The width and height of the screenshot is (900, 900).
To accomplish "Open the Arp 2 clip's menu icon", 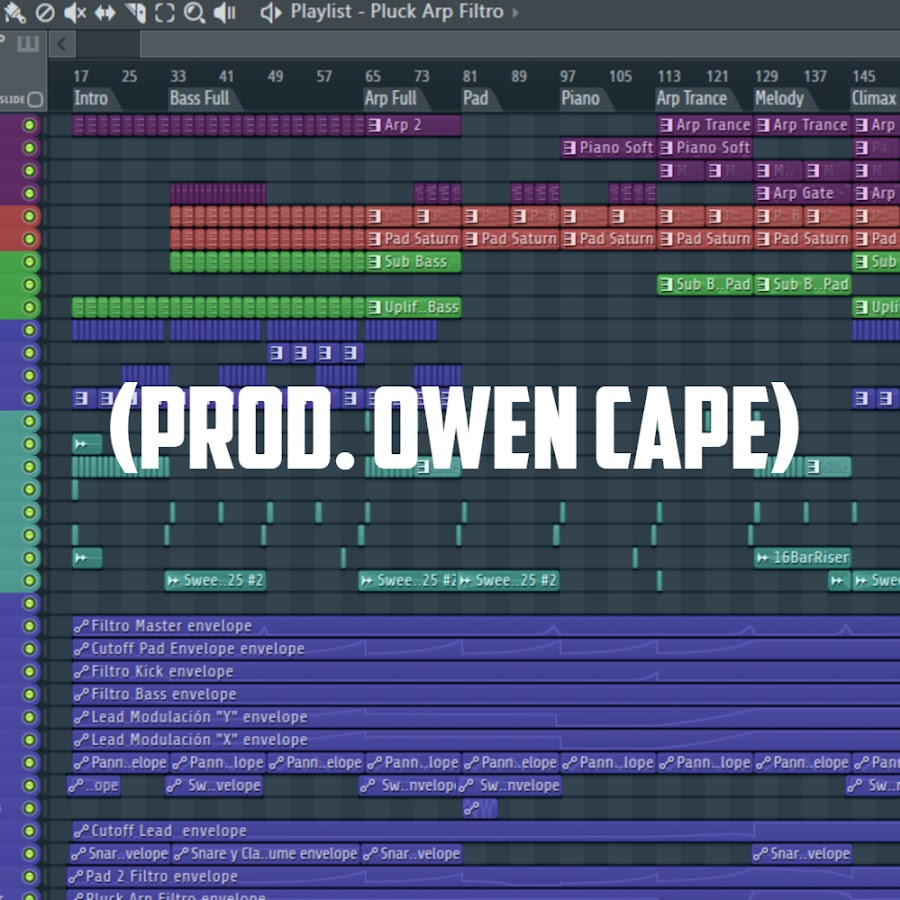I will 375,125.
